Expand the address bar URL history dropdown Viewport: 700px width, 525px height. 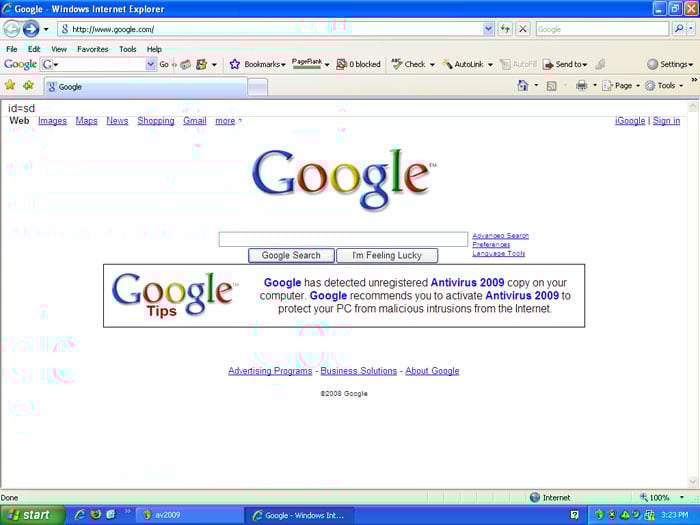pos(488,29)
